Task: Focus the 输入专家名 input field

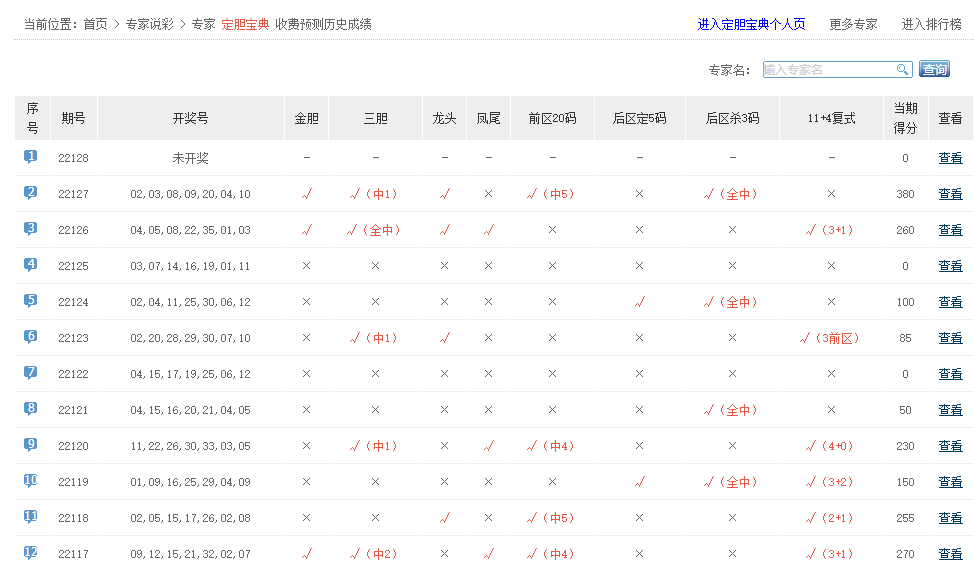Action: (828, 69)
